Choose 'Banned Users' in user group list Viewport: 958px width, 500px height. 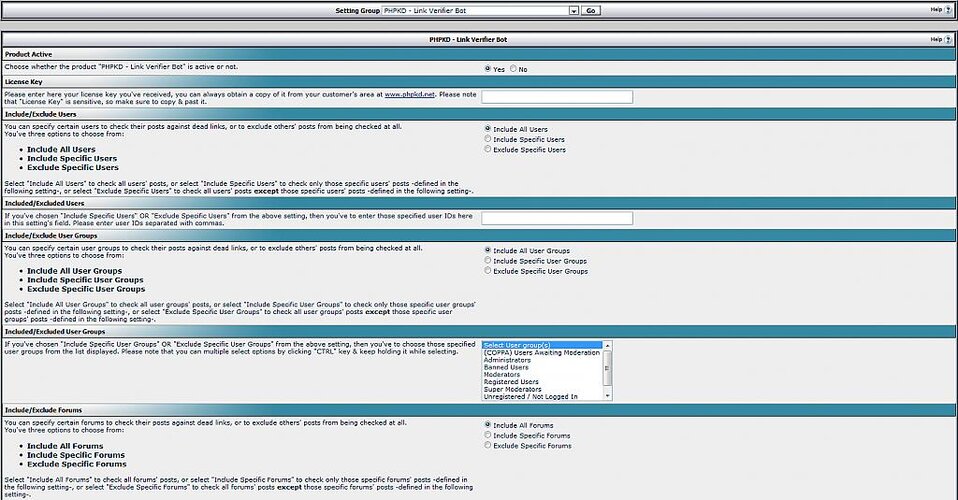543,367
